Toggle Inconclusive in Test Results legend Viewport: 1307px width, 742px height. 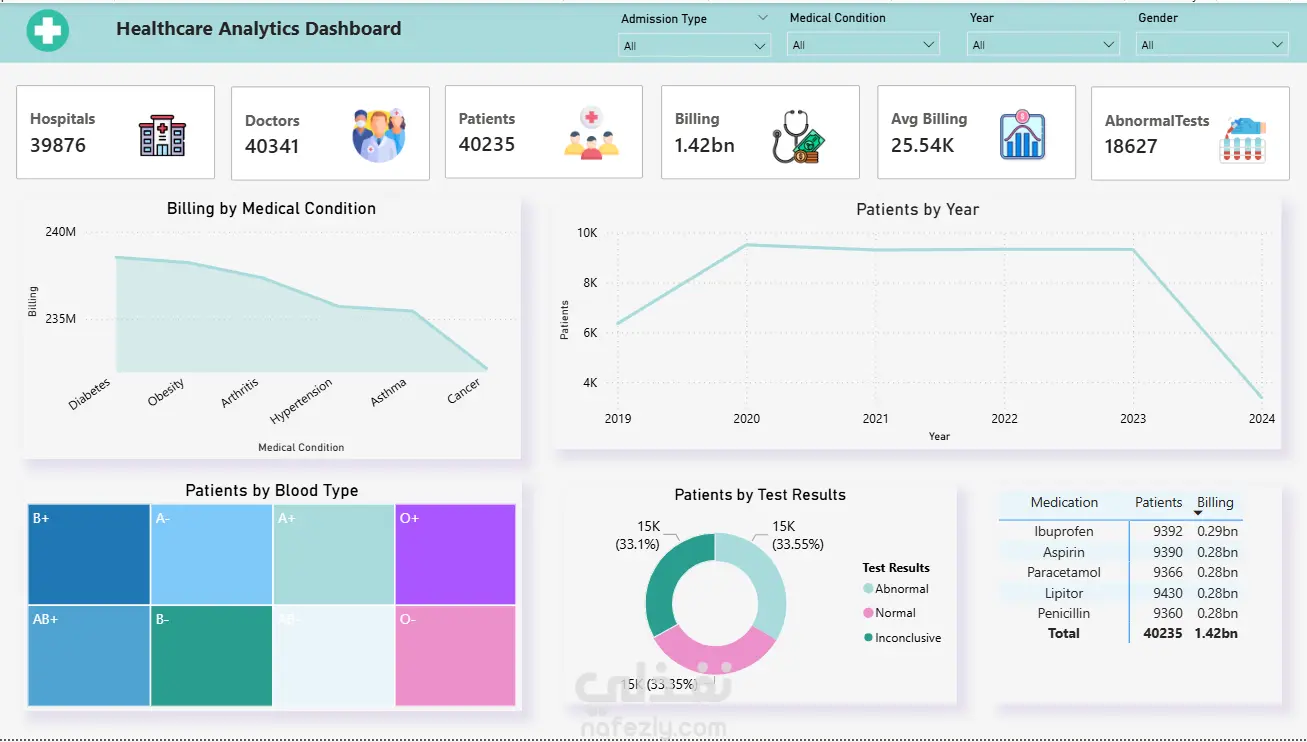(x=901, y=638)
